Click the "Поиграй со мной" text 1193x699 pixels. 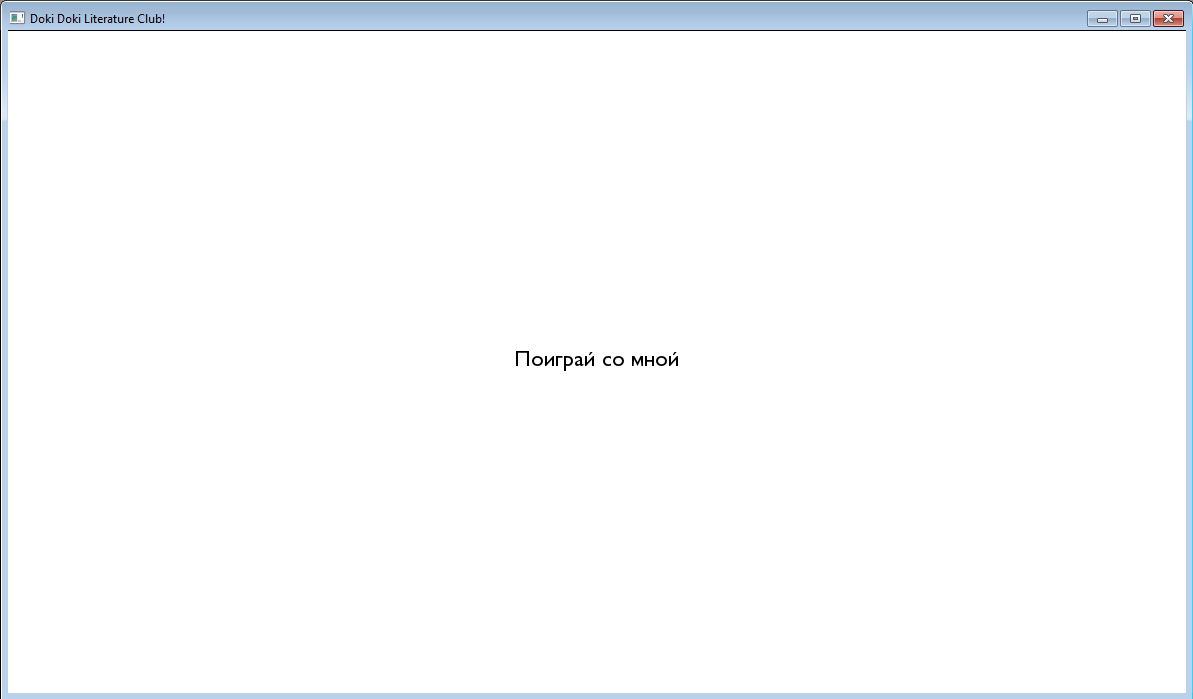(596, 360)
